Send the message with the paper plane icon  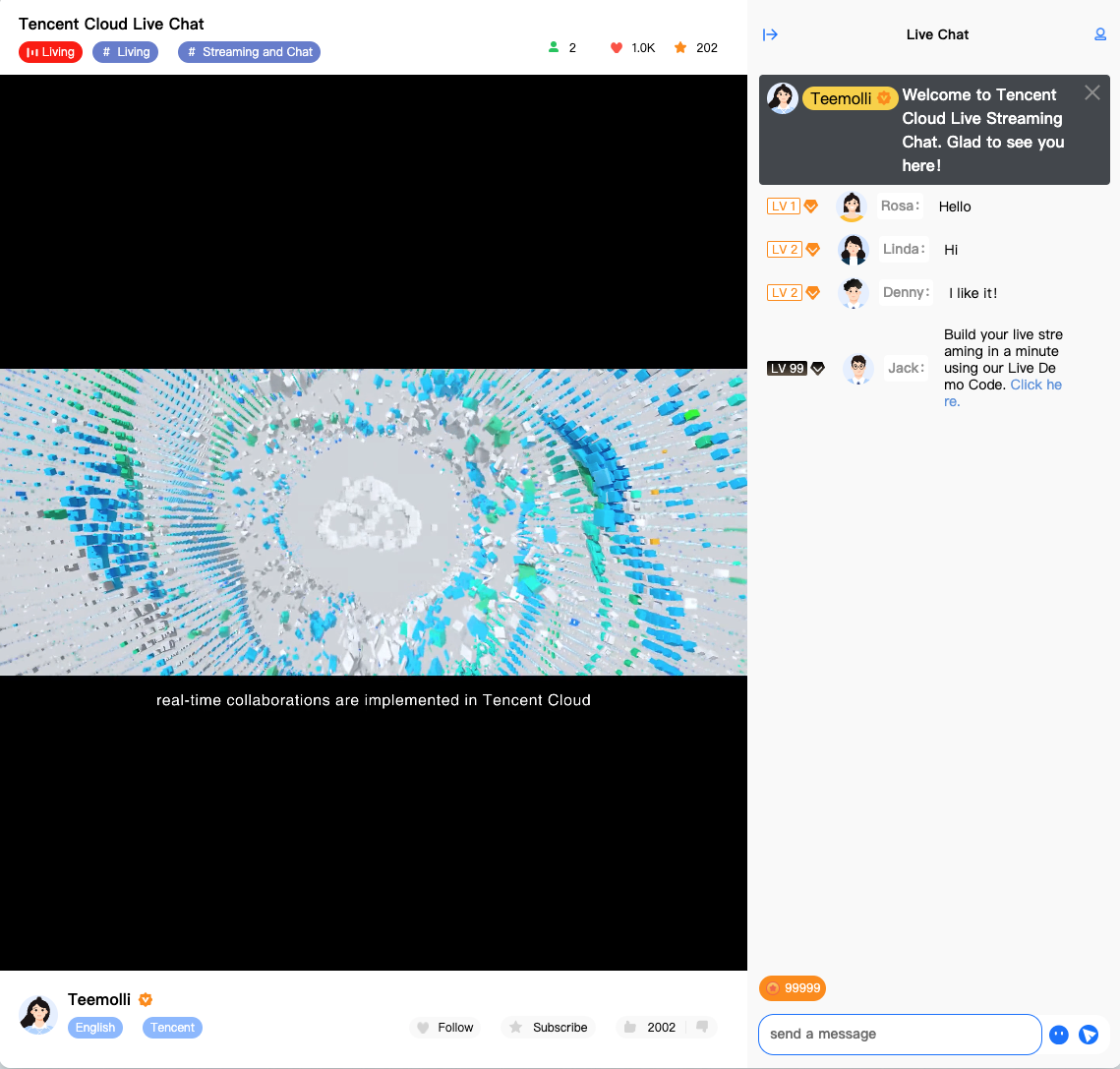(1089, 1034)
